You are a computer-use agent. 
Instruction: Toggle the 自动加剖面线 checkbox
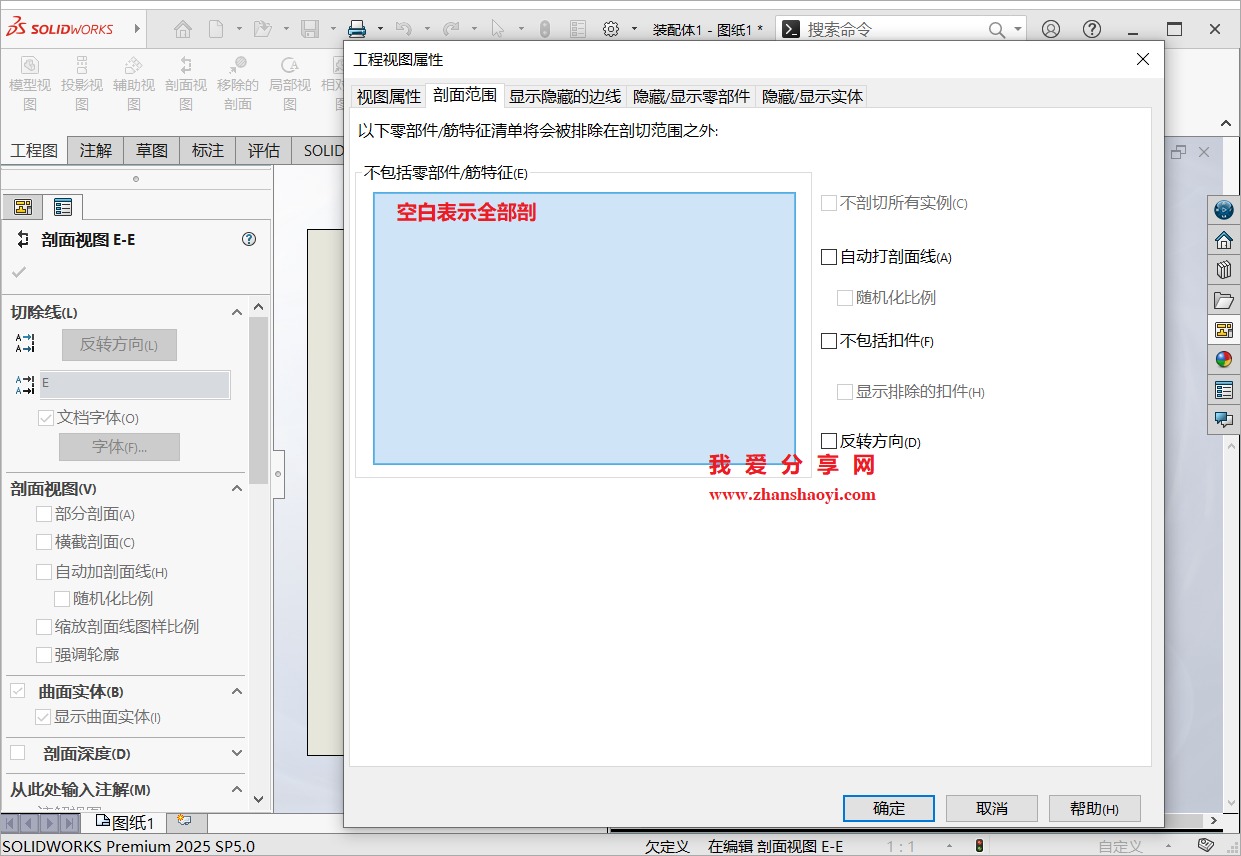point(44,572)
